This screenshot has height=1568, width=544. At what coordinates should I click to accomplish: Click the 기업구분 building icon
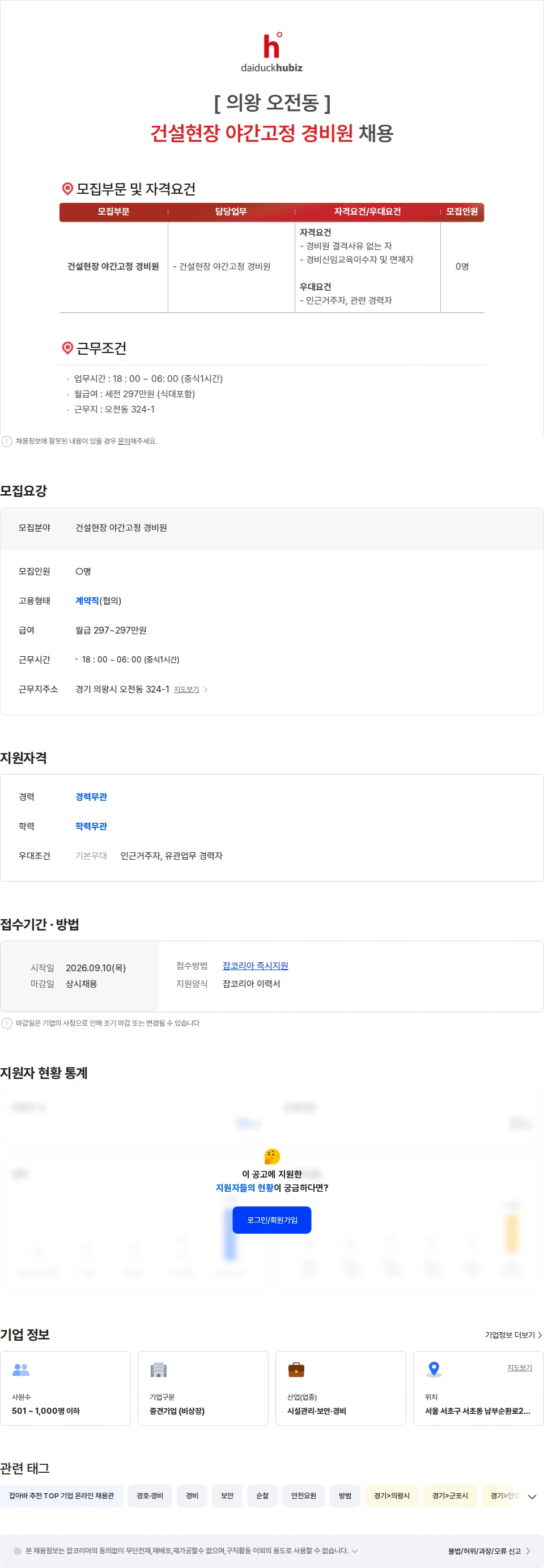158,1370
